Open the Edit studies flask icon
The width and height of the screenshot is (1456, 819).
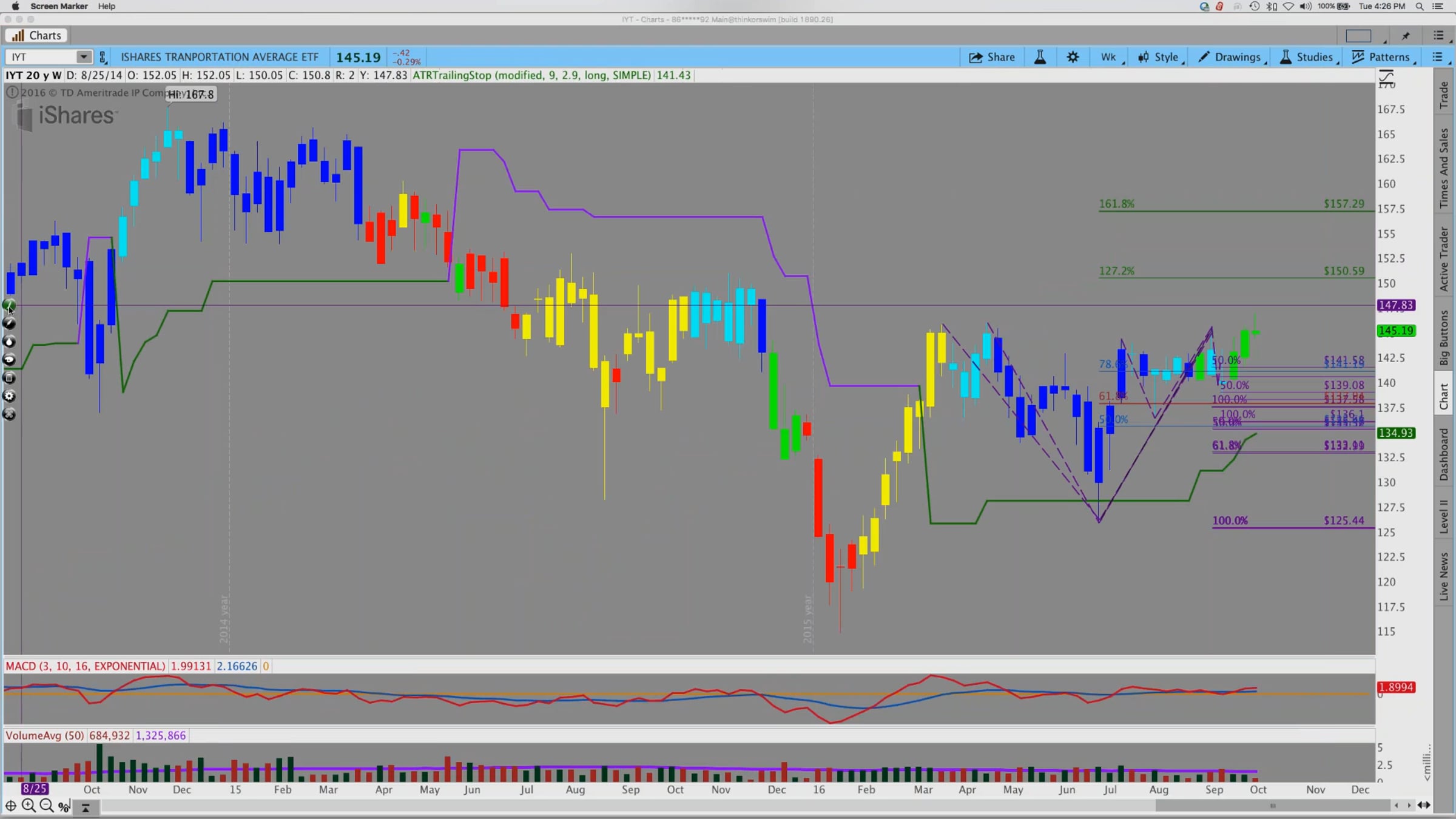click(1040, 57)
